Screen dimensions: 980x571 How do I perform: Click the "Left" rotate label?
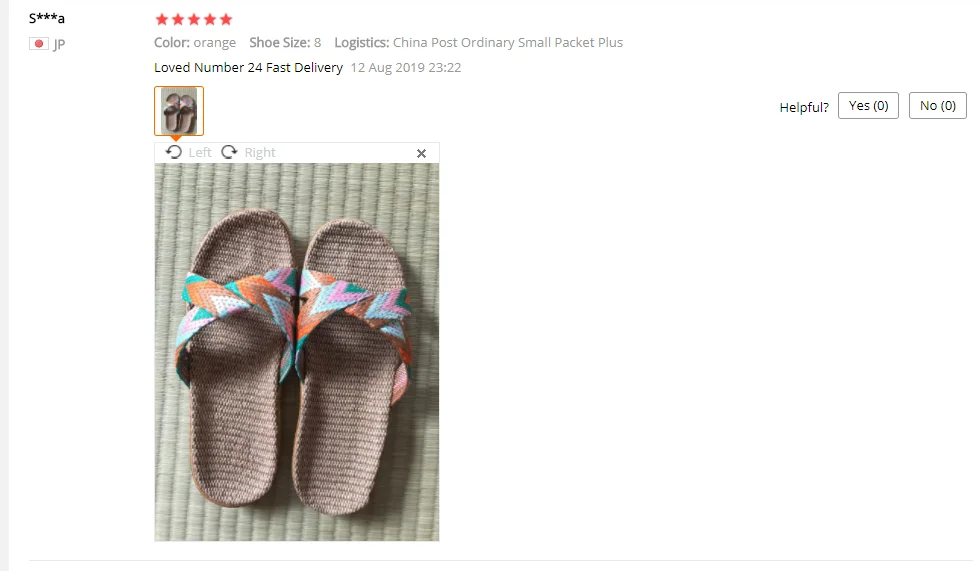pyautogui.click(x=200, y=152)
